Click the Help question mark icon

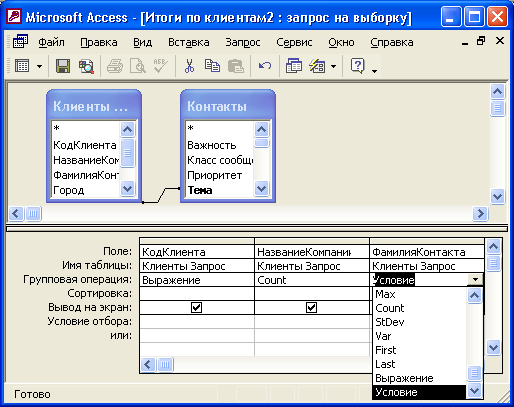tap(358, 66)
